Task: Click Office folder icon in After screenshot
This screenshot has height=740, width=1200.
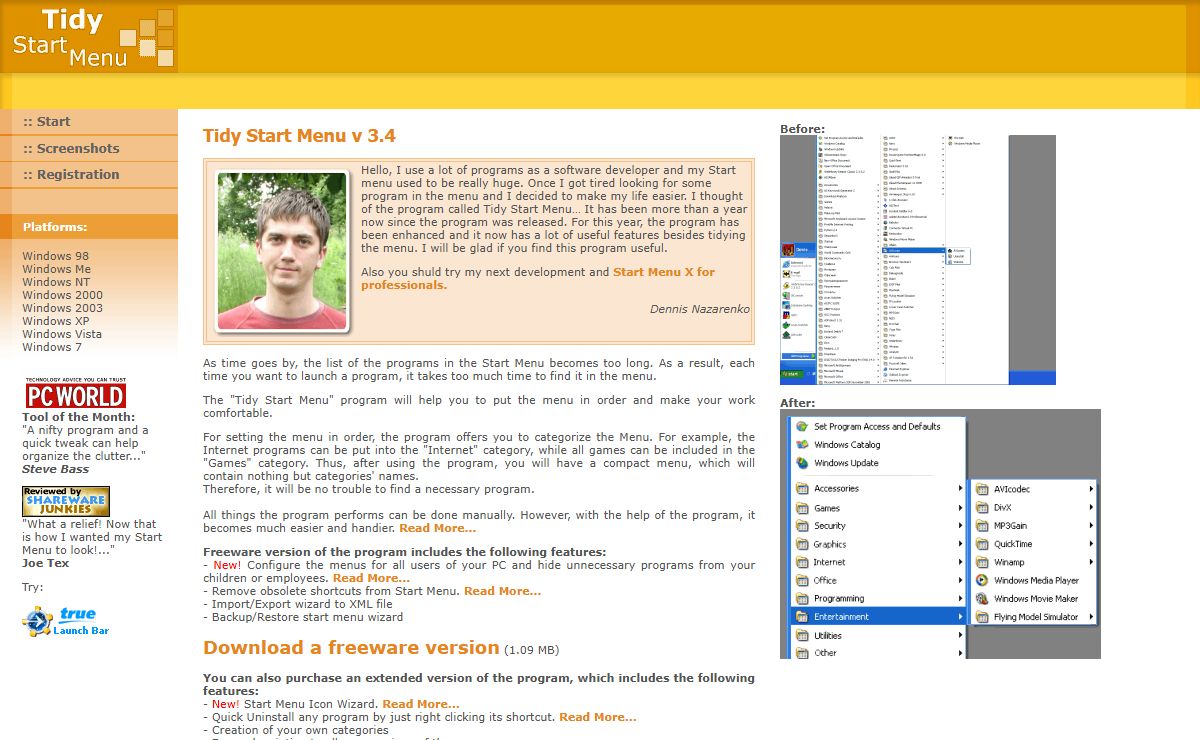Action: point(802,580)
